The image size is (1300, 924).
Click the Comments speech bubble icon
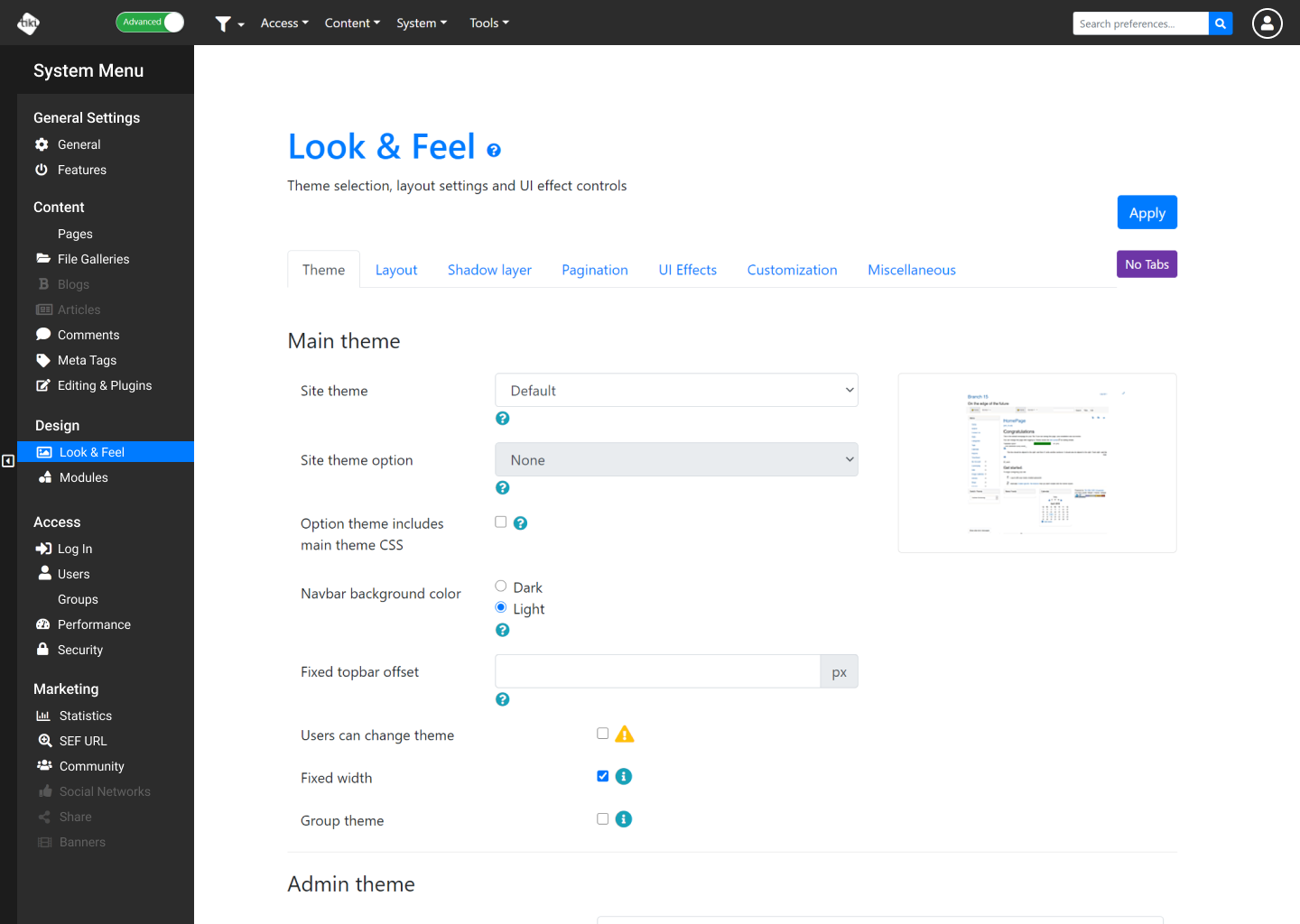click(x=43, y=334)
